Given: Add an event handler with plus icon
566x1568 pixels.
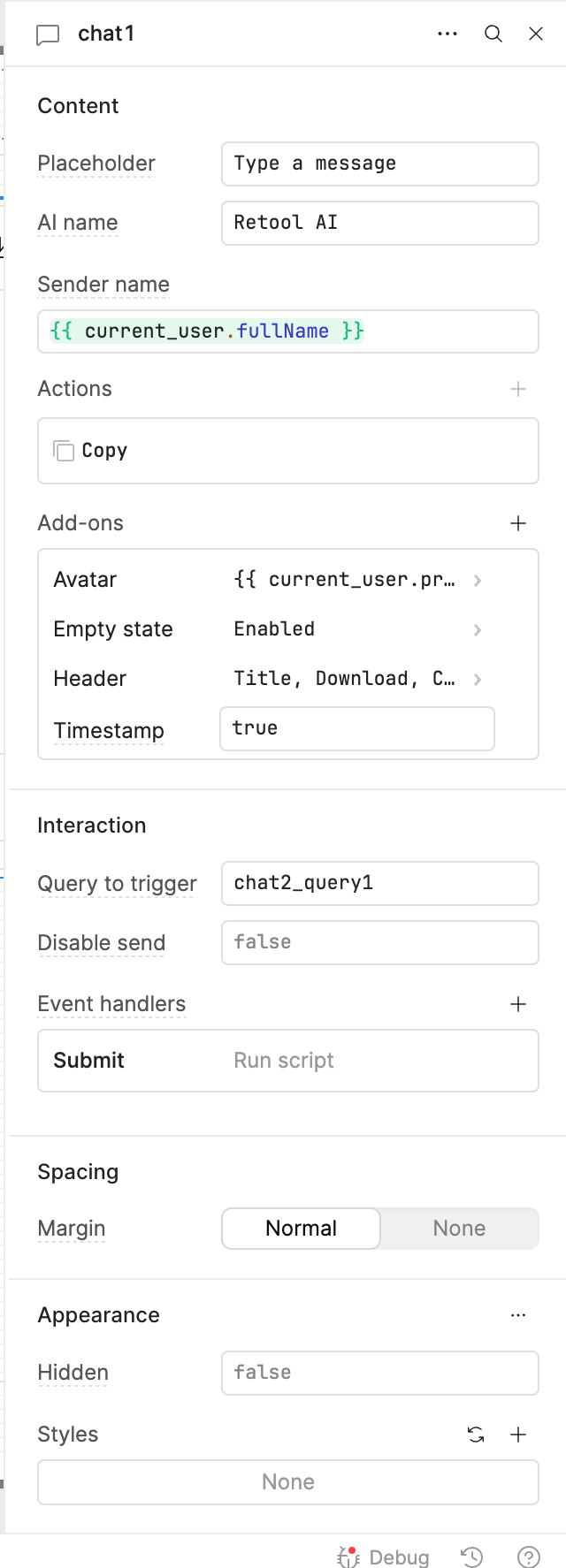Looking at the screenshot, I should click(x=518, y=1004).
